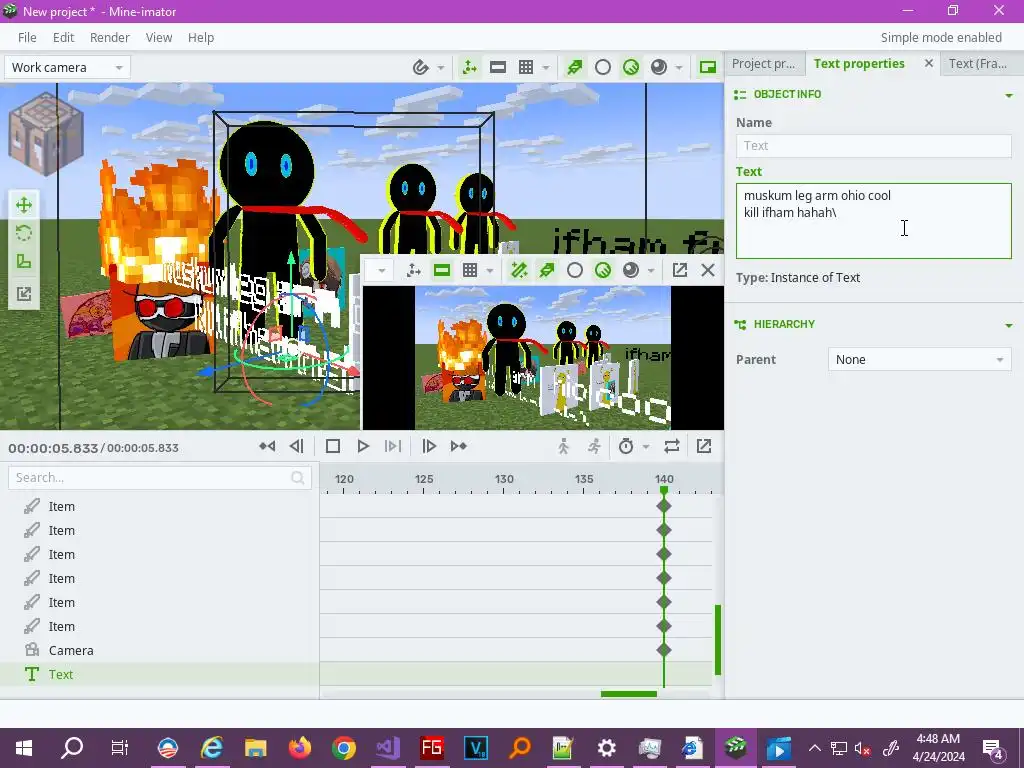Open the Render menu
Screen dimensions: 1024x768
pos(110,37)
